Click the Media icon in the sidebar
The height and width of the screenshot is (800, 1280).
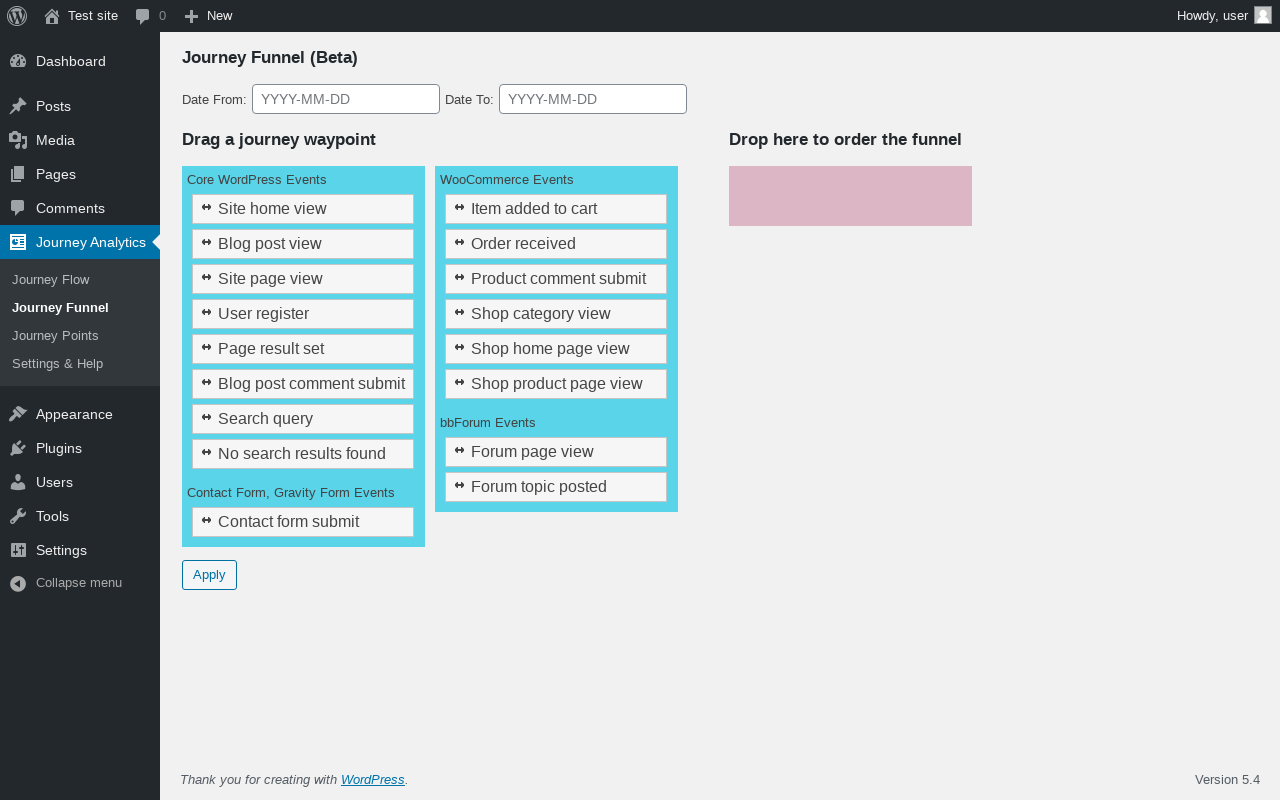[18, 140]
